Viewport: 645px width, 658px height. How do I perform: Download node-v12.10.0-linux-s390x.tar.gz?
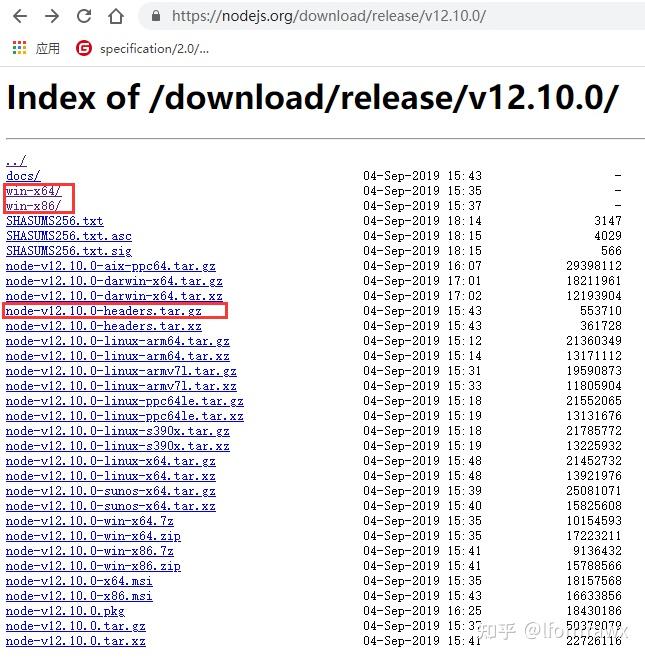(x=118, y=431)
